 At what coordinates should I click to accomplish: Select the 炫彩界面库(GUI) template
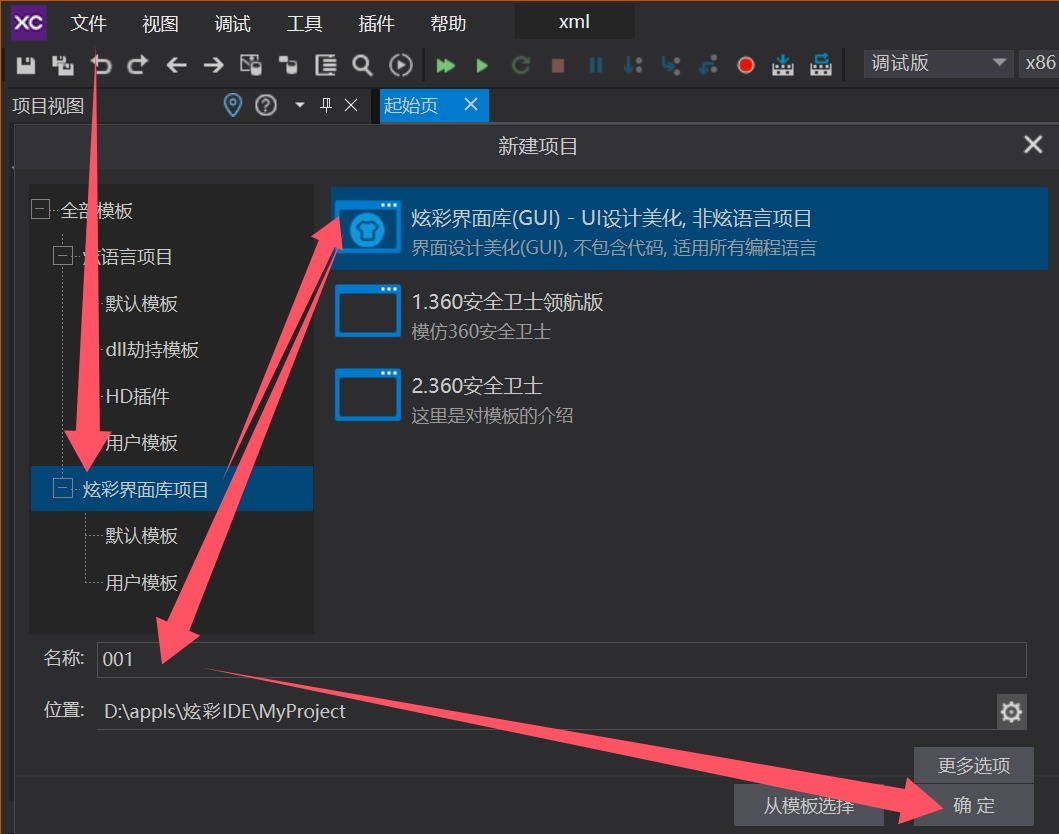690,230
